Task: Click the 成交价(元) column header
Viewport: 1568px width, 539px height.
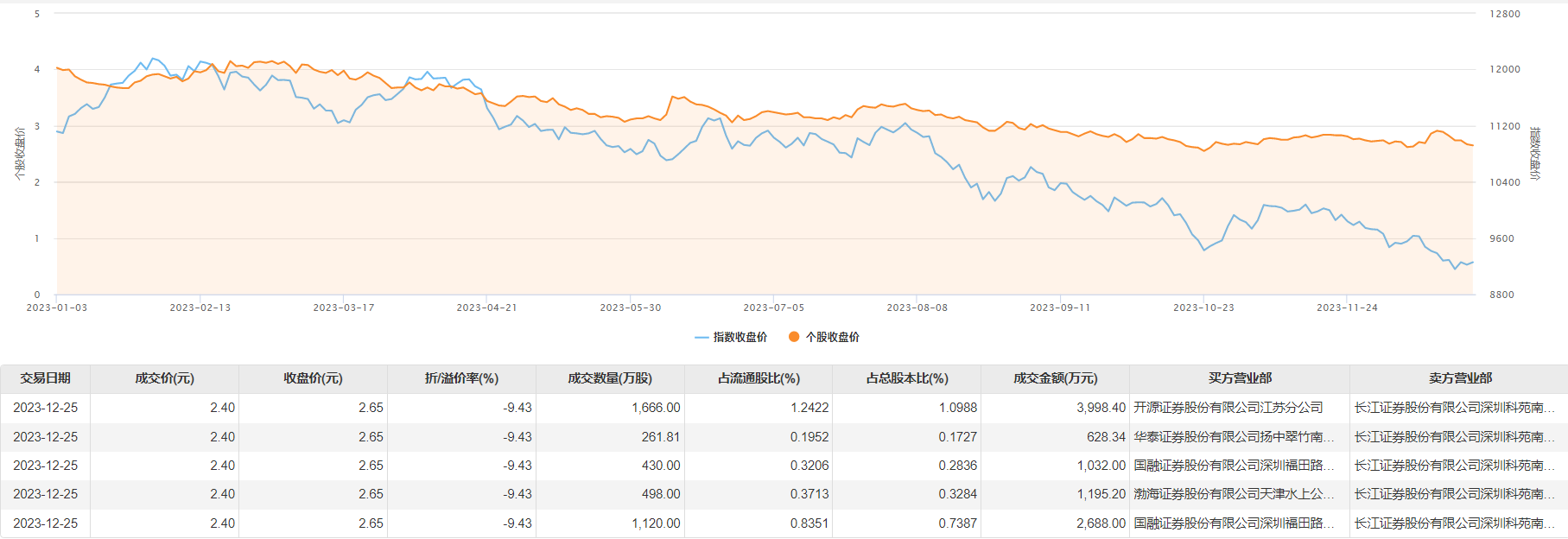Action: coord(164,378)
